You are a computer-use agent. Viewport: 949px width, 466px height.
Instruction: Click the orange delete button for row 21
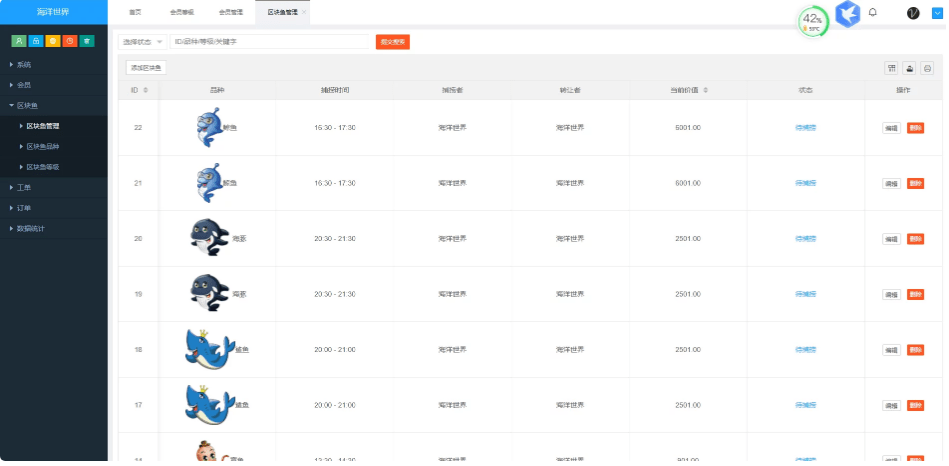(915, 184)
